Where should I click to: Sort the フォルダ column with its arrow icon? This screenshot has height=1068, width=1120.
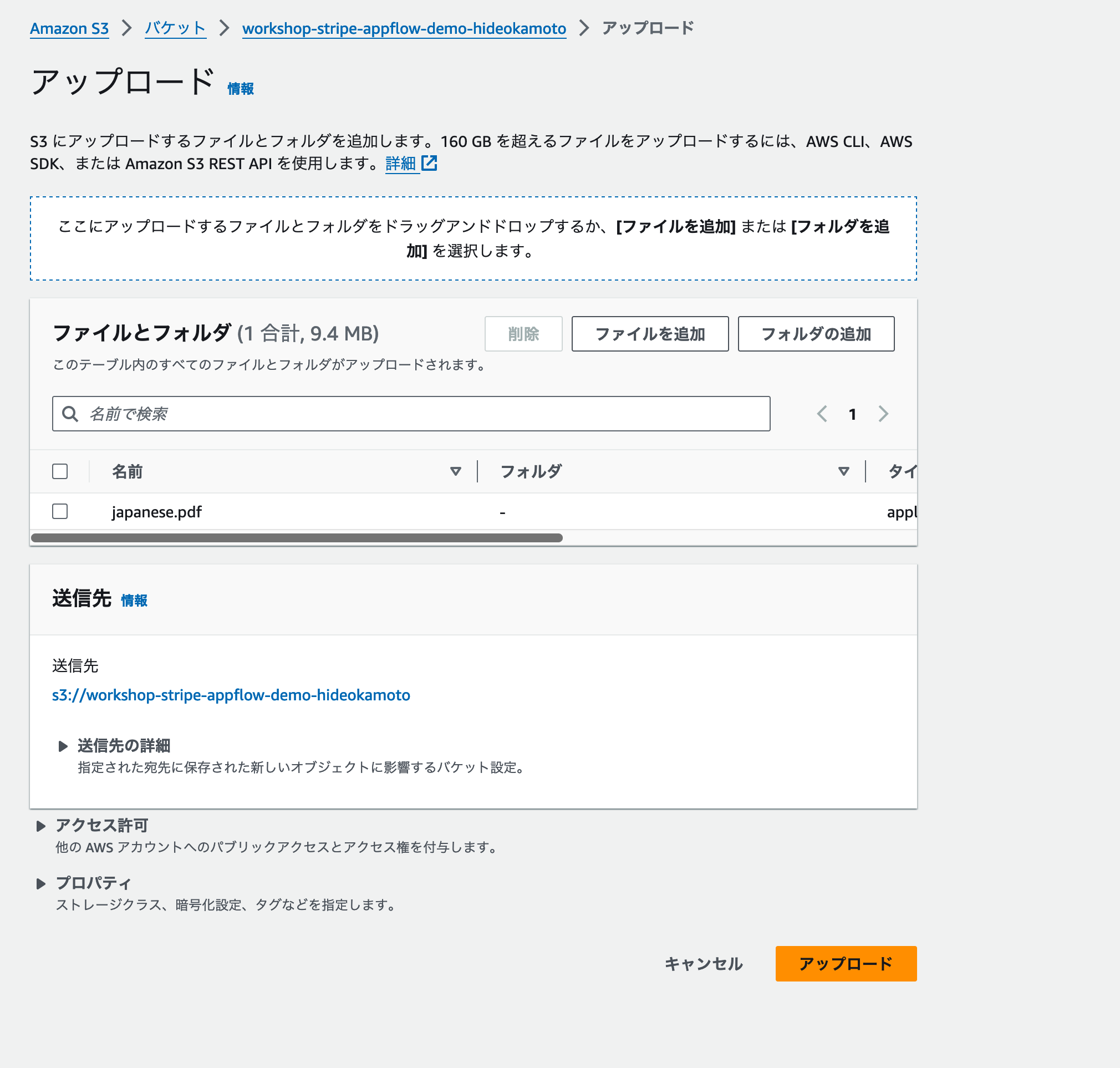(842, 471)
